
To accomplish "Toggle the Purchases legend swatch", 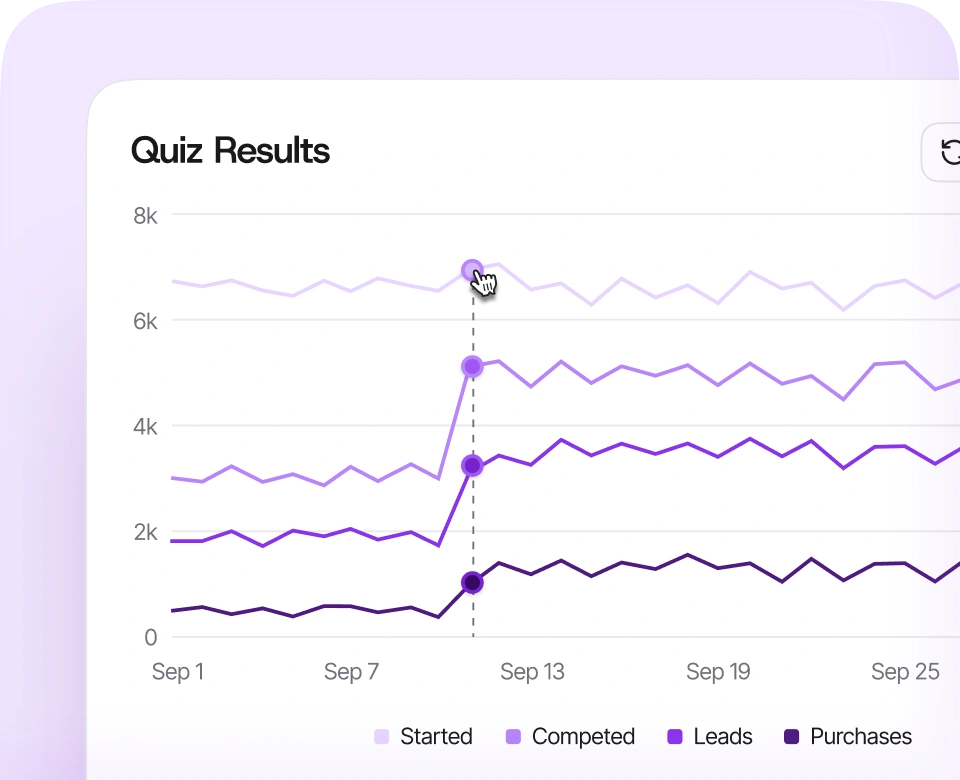I will tap(792, 737).
